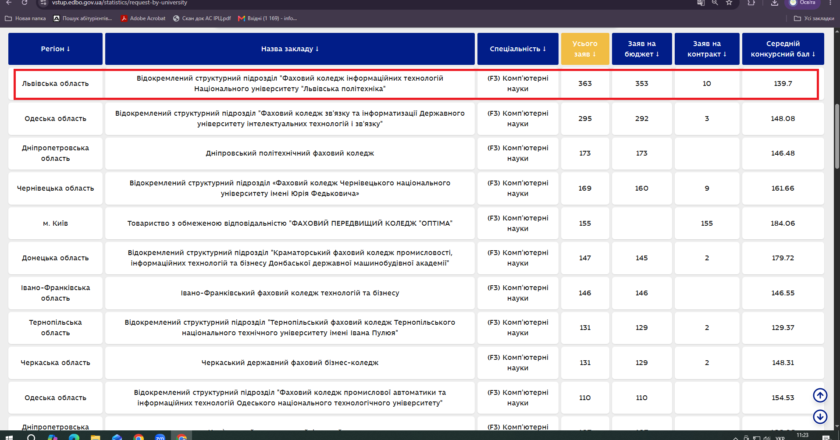Open the Adobe Acrobat bookmark
The height and width of the screenshot is (440, 840).
coord(143,18)
